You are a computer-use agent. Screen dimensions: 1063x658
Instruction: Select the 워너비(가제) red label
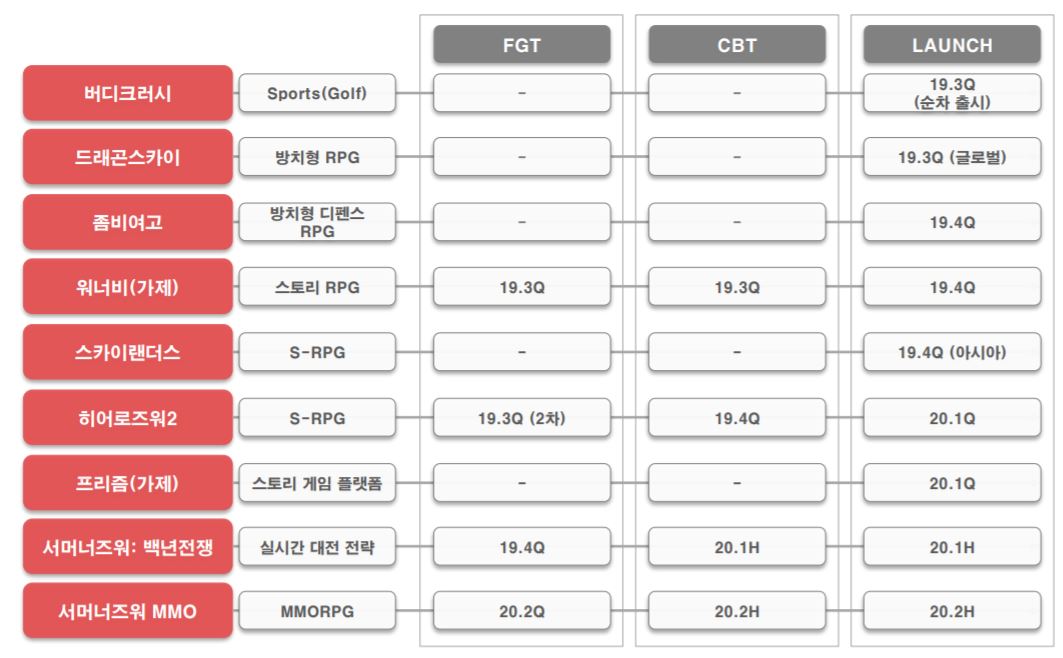[128, 287]
